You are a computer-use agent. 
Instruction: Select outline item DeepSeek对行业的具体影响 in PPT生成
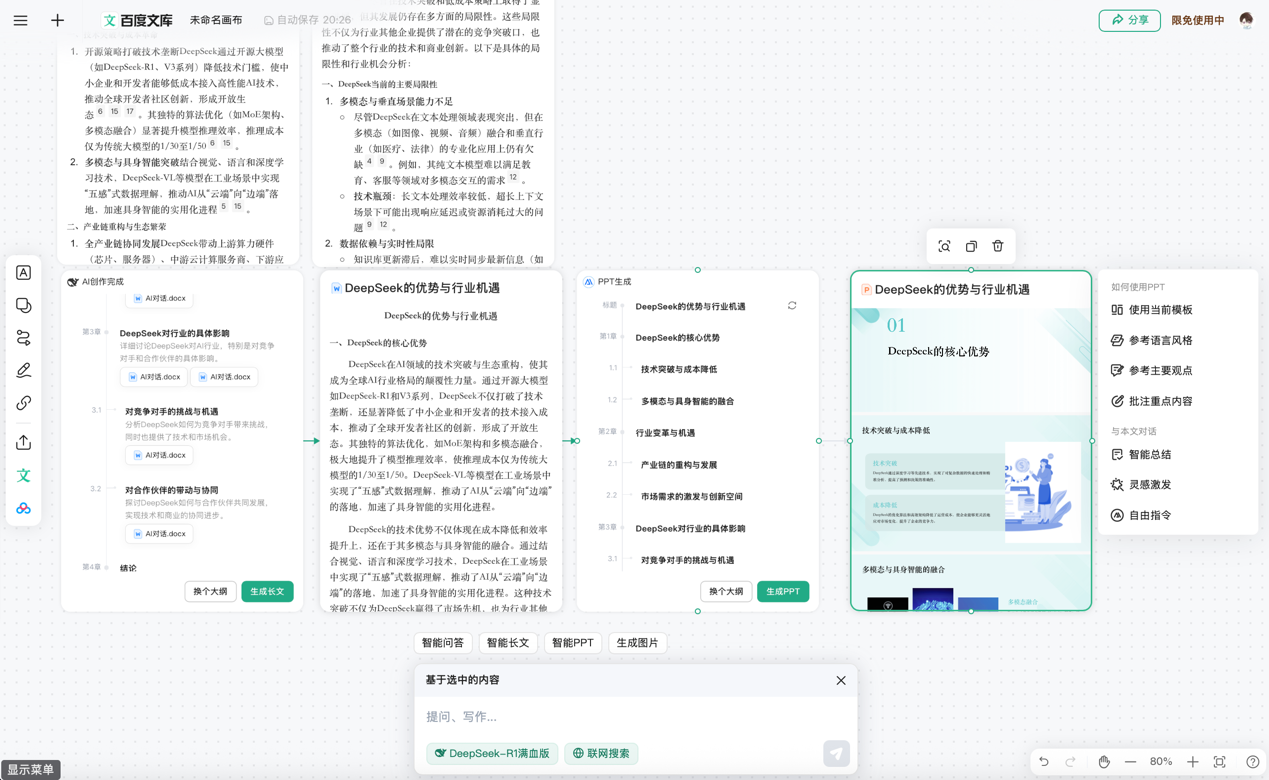(690, 528)
